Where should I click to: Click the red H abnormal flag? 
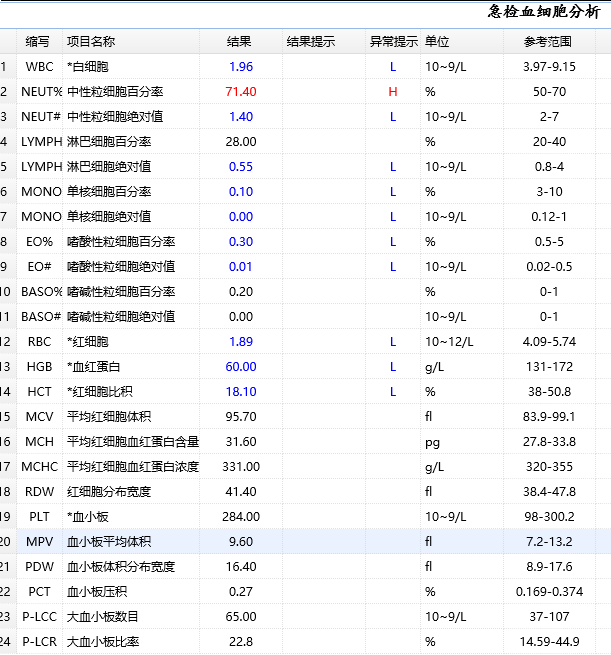[393, 92]
